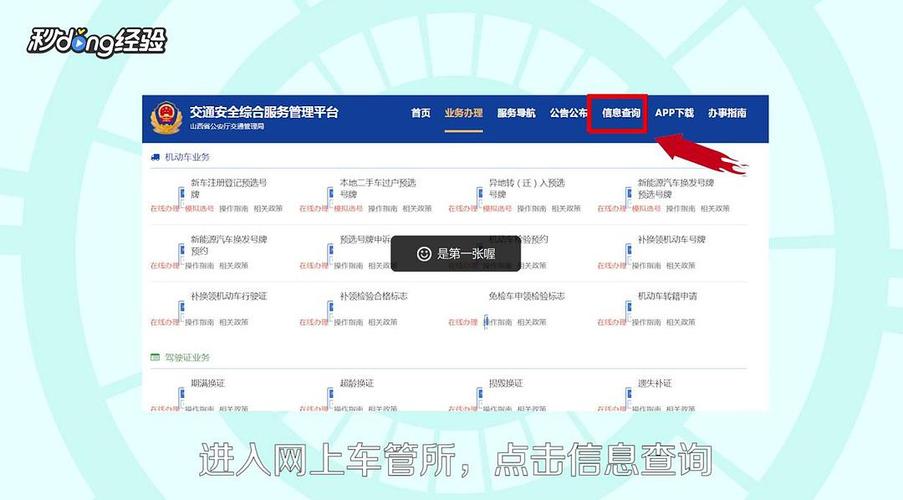The height and width of the screenshot is (500, 903).
Task: Click the 本地二手车过户预选号牌 service title
Action: (378, 188)
